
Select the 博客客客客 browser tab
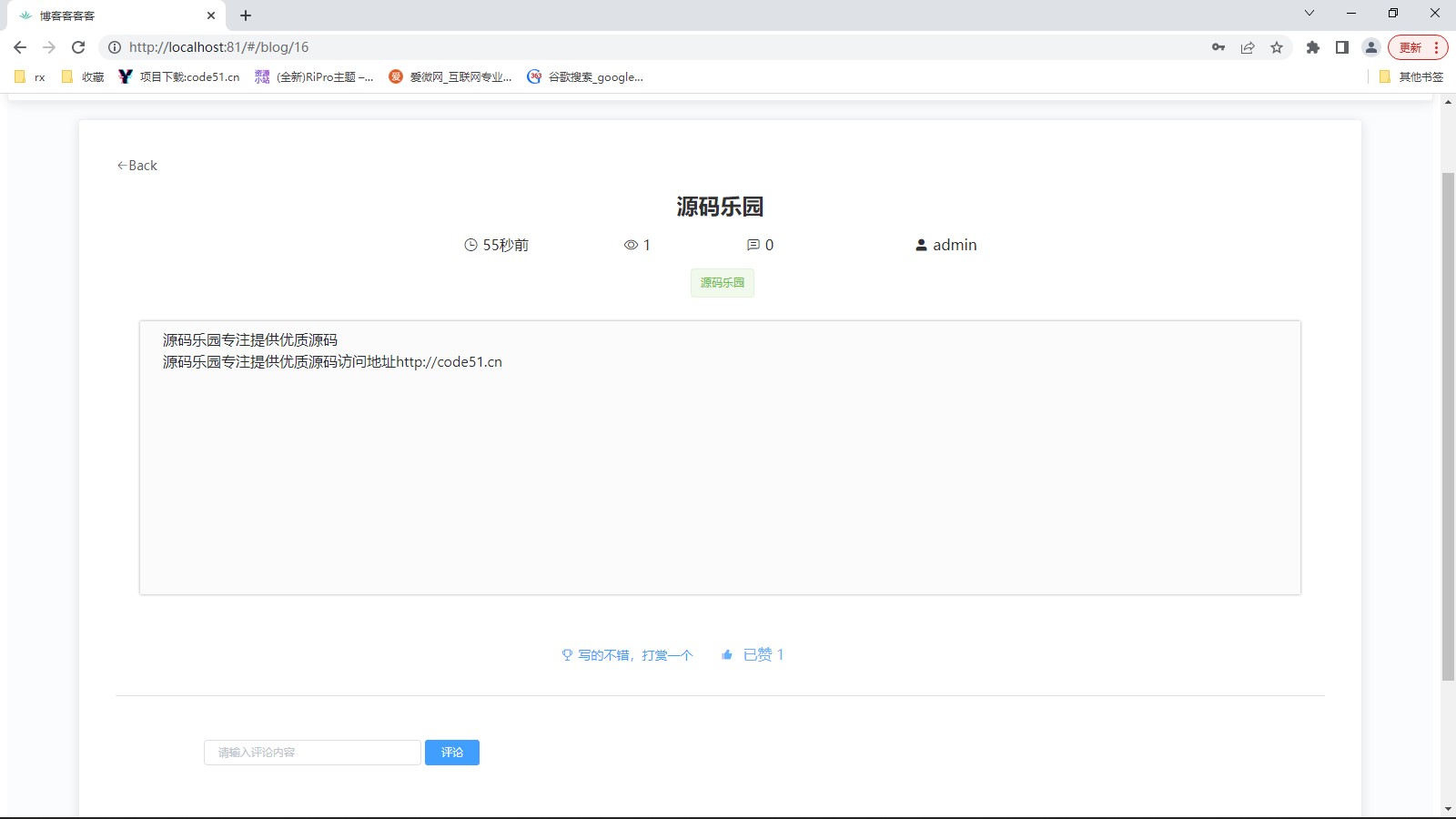point(116,15)
